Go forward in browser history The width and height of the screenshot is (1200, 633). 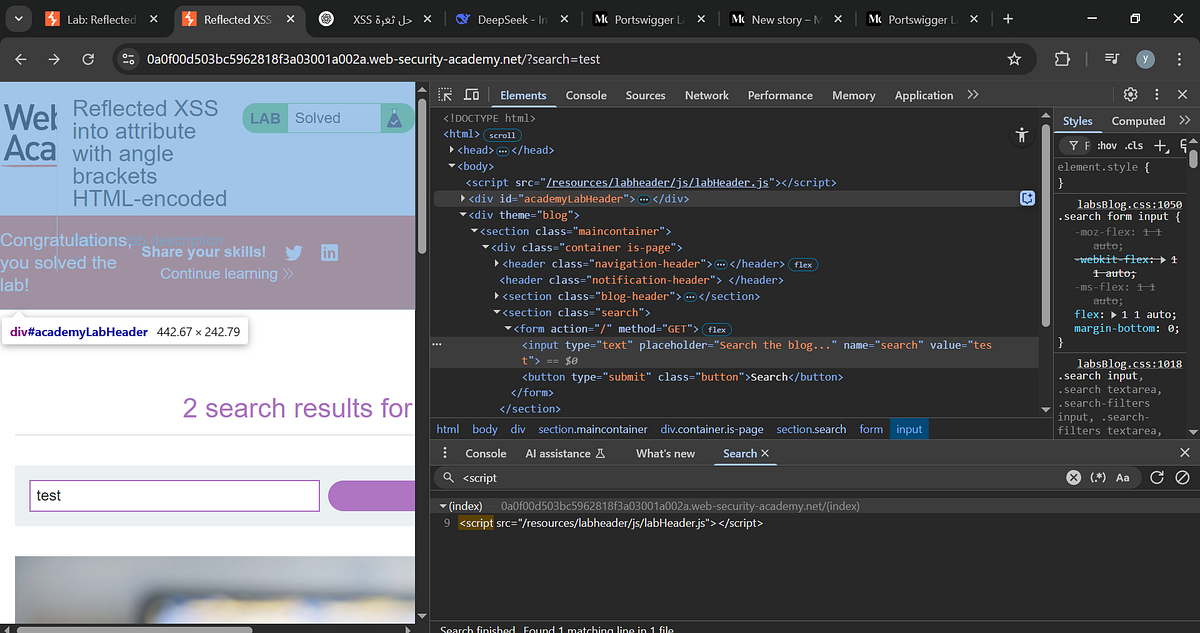click(x=55, y=59)
